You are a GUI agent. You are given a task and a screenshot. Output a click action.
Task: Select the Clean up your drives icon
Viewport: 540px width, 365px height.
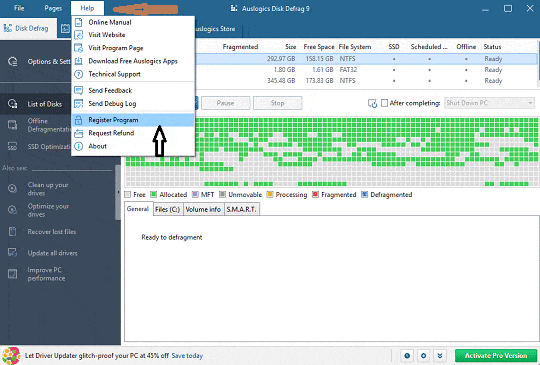point(12,189)
